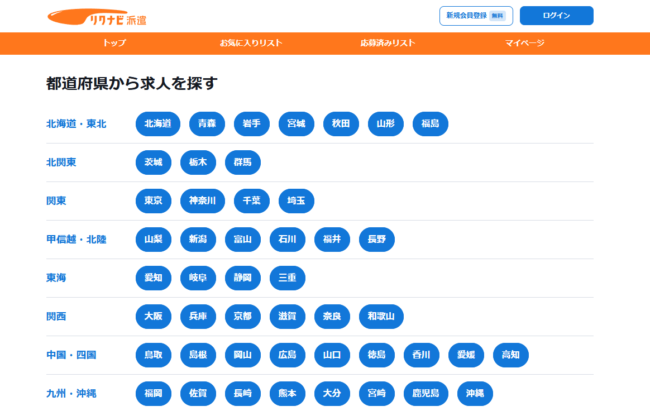Open the お気に入りリスト nav tab
Viewport: 650px width, 411px height.
[251, 43]
